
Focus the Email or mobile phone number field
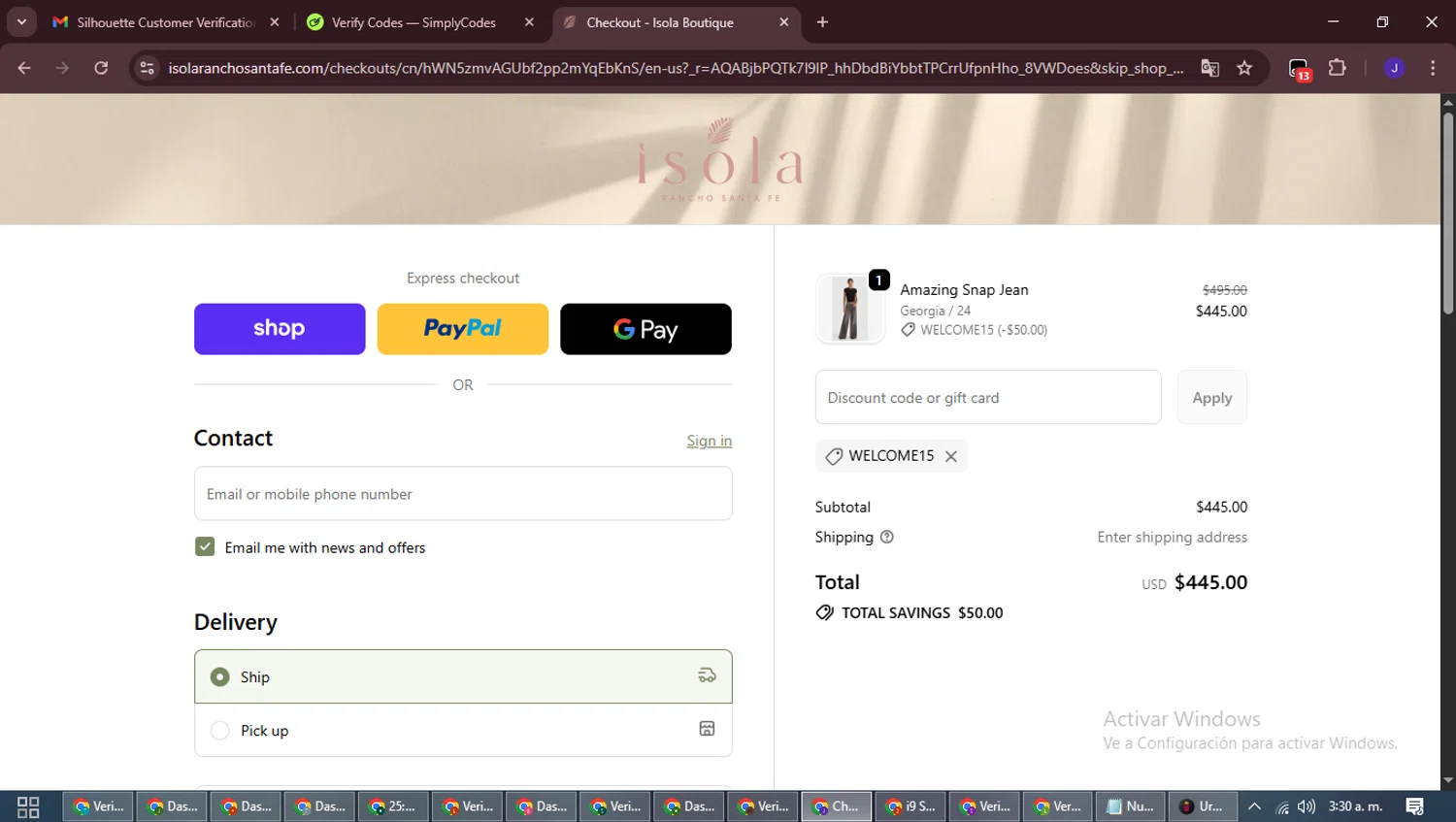pyautogui.click(x=463, y=494)
